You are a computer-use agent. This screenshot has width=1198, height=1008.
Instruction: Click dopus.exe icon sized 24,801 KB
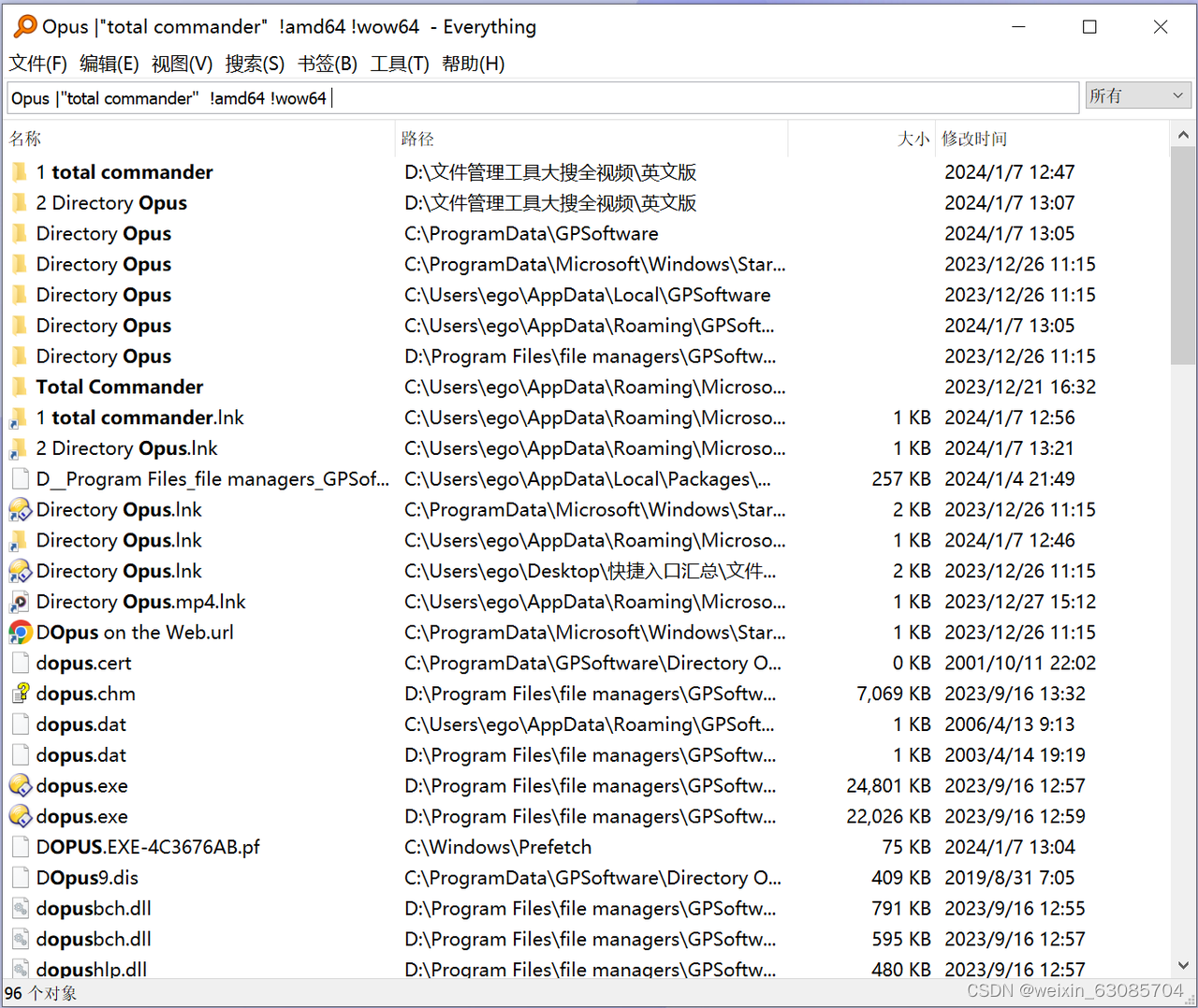pyautogui.click(x=20, y=786)
